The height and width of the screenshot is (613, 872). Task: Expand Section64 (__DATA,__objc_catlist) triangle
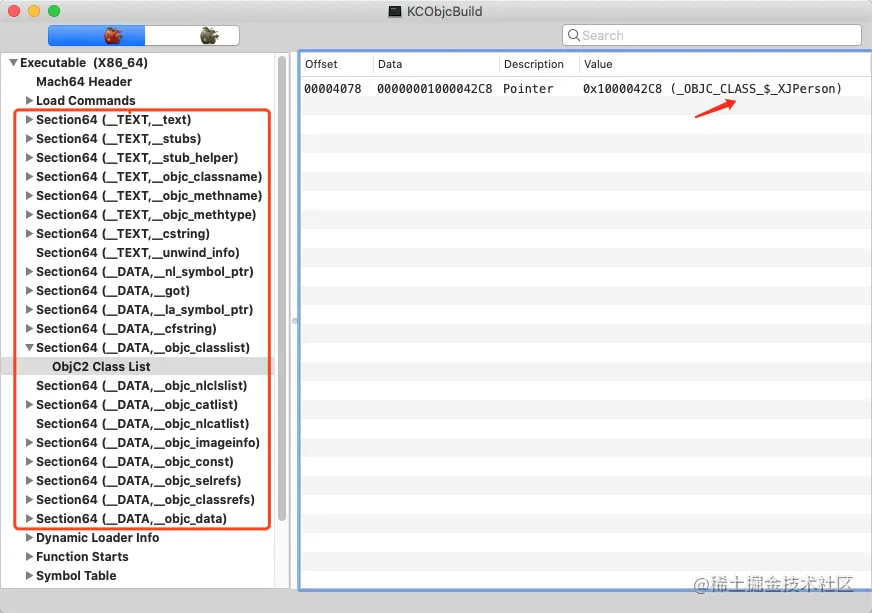29,404
